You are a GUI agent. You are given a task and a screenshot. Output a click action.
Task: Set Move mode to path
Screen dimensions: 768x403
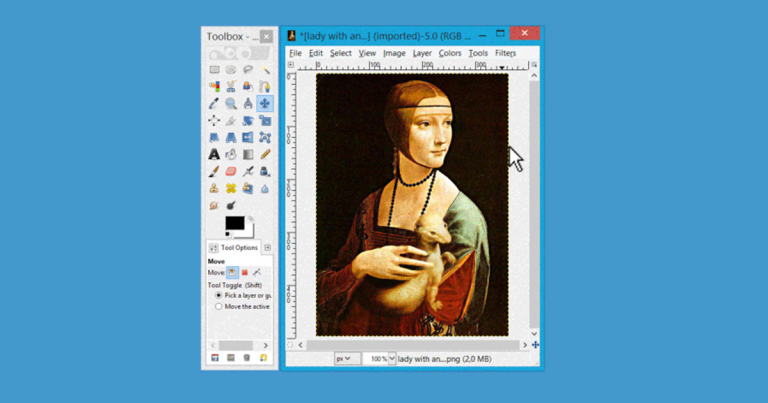[257, 273]
